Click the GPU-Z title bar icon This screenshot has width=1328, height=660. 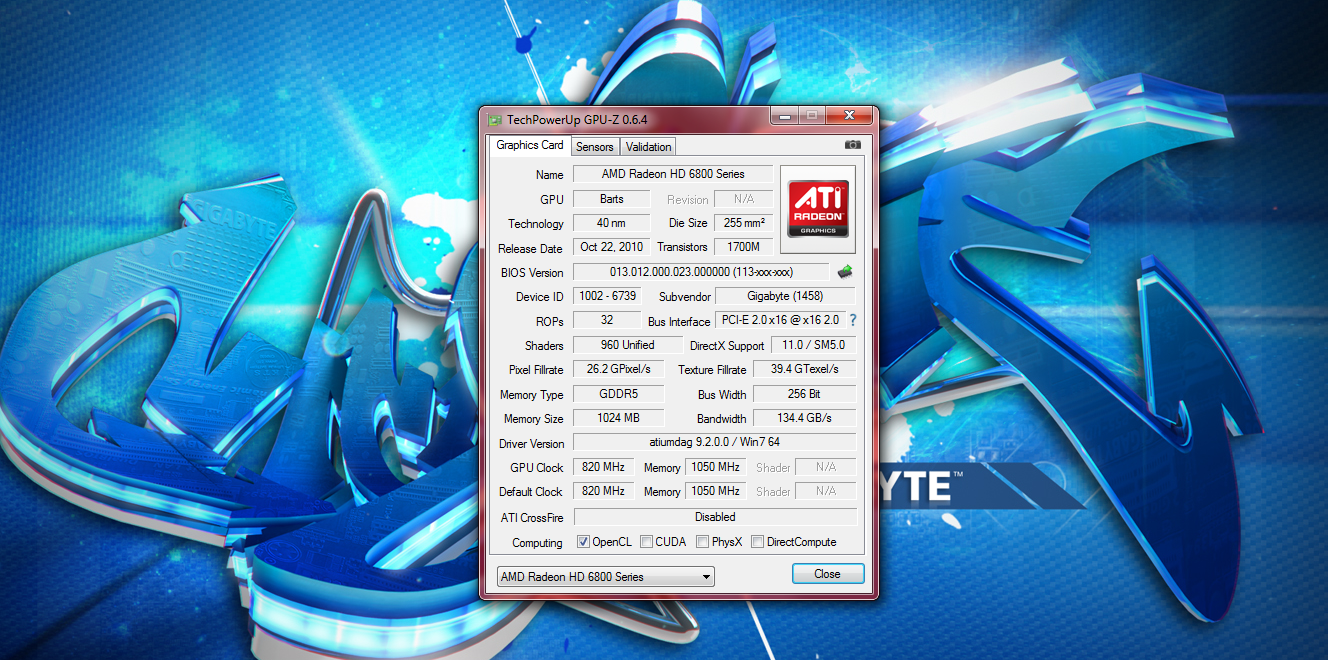pyautogui.click(x=494, y=120)
